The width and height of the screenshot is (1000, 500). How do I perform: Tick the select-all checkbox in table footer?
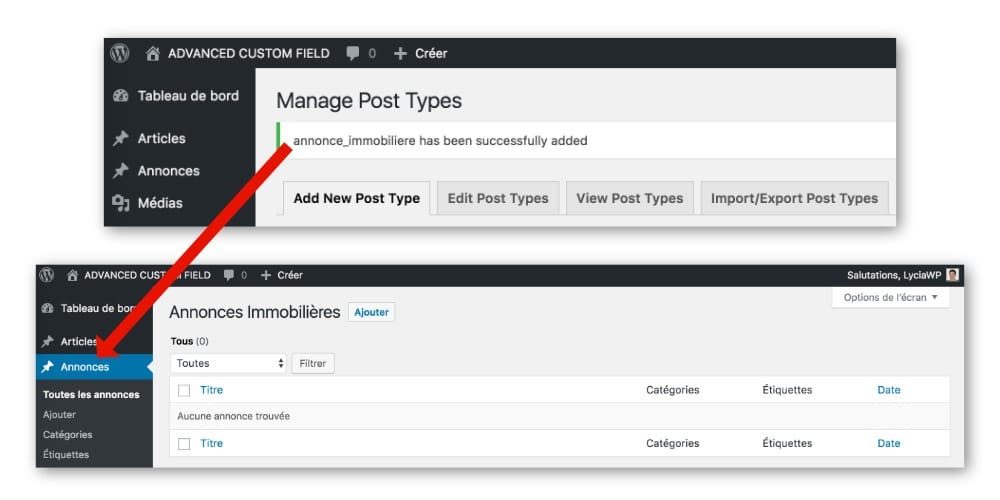pyautogui.click(x=184, y=443)
